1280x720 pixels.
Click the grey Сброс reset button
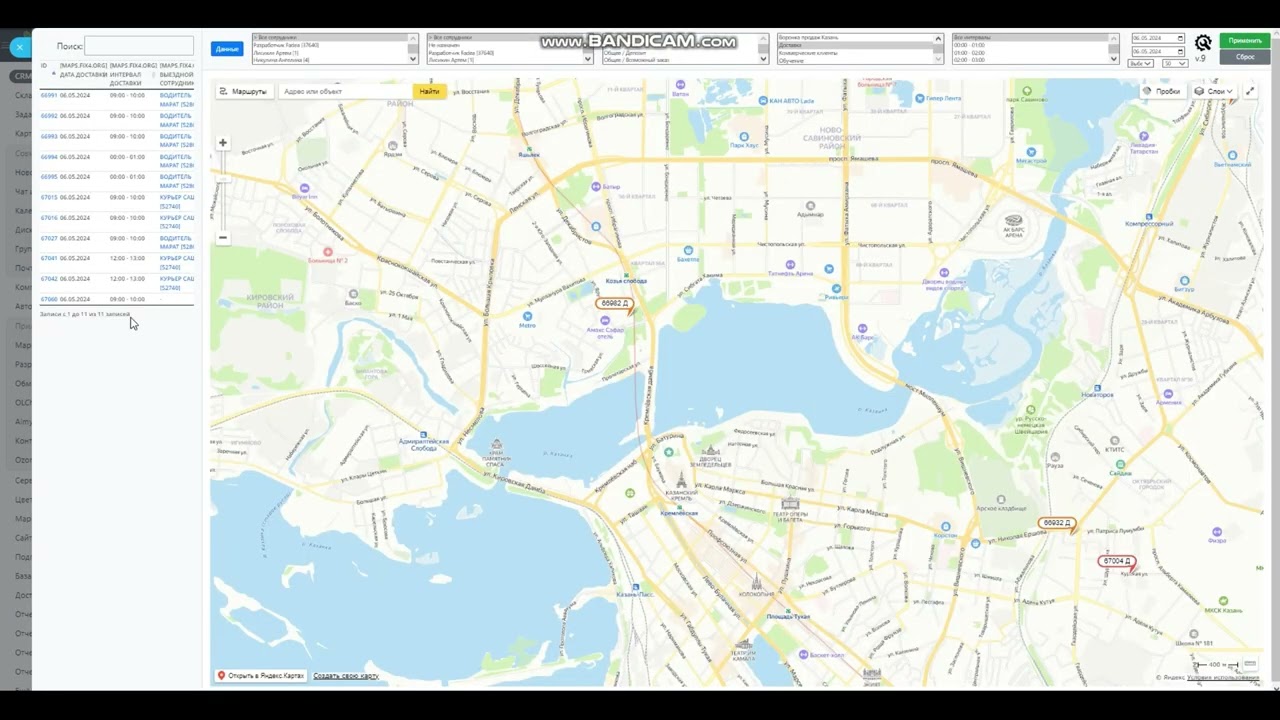tap(1244, 57)
